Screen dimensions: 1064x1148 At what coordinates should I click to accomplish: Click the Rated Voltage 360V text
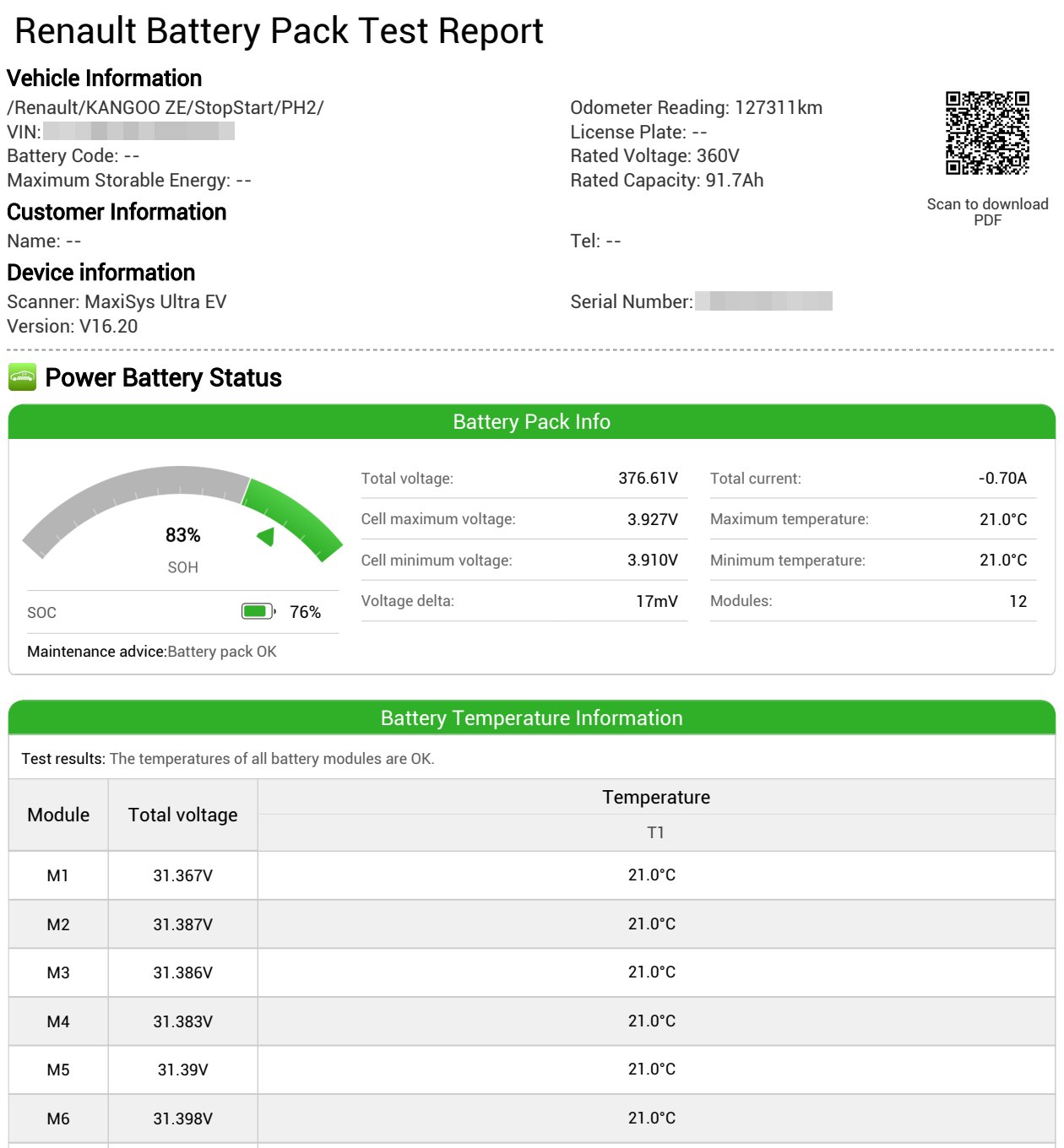pos(655,155)
